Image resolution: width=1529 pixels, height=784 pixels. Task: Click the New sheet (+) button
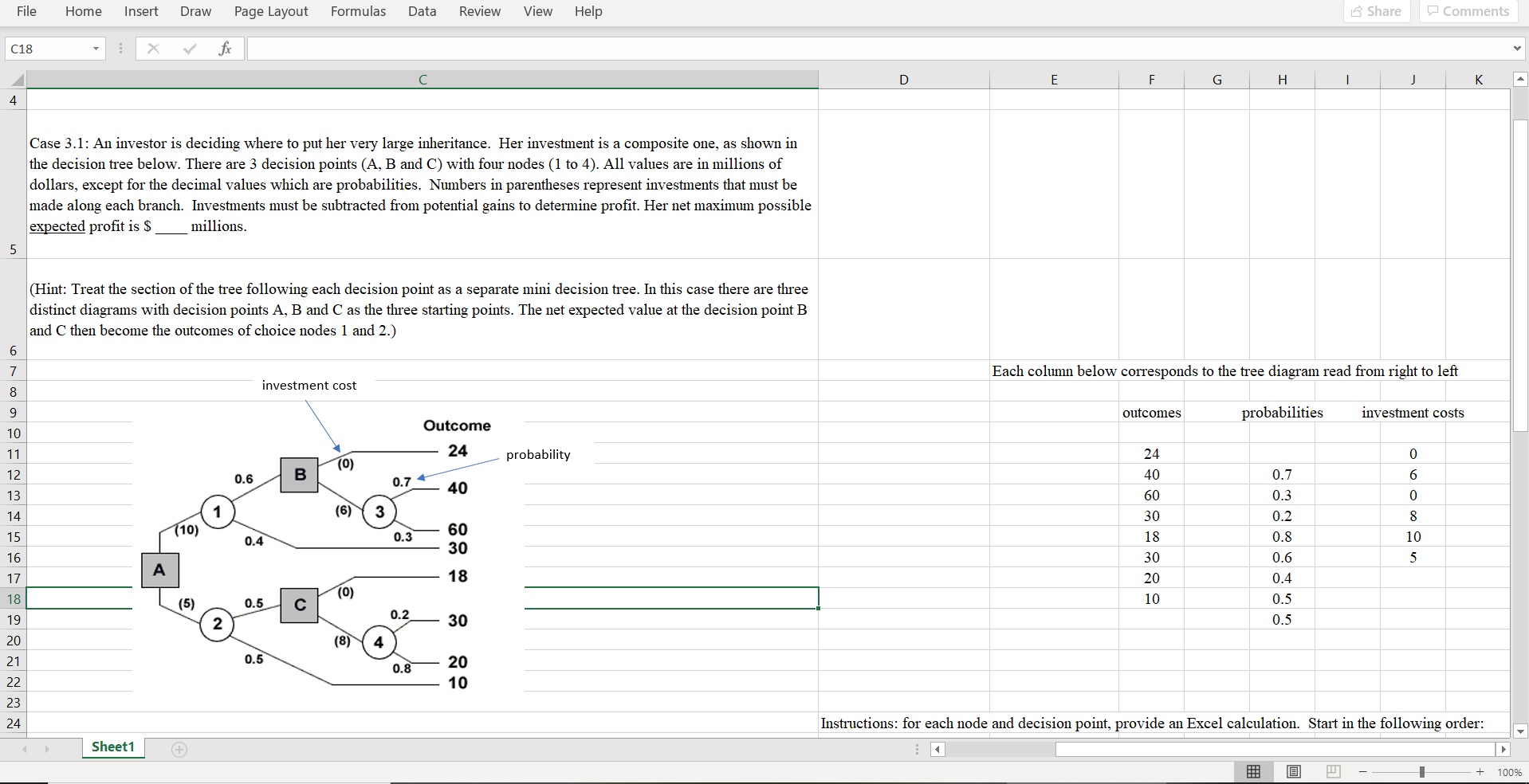click(x=179, y=750)
